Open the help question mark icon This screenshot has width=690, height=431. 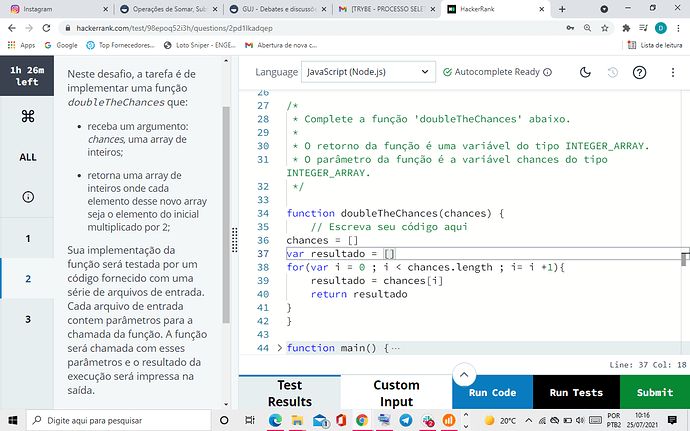pos(639,72)
